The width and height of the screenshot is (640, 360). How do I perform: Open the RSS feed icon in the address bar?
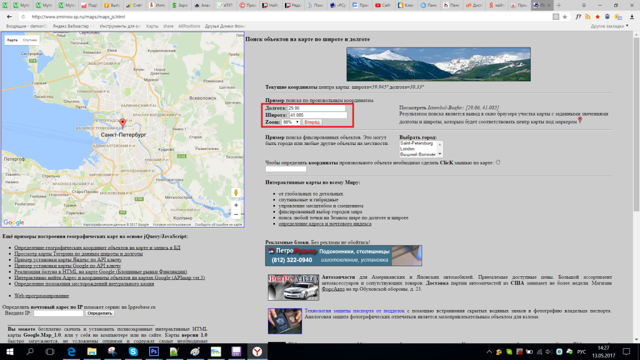pyautogui.click(x=588, y=17)
